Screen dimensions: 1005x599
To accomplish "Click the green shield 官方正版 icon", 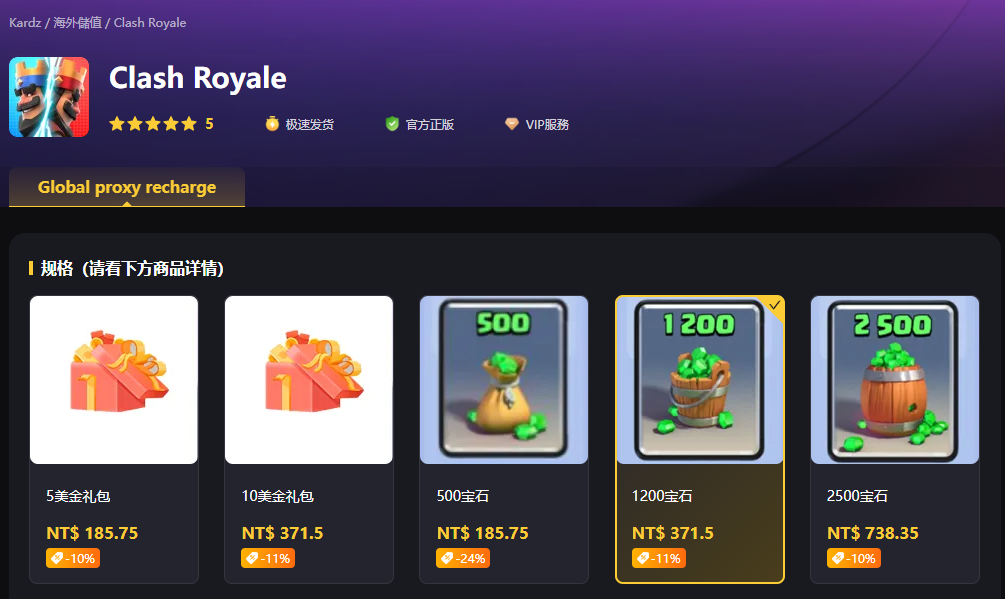I will click(x=392, y=124).
